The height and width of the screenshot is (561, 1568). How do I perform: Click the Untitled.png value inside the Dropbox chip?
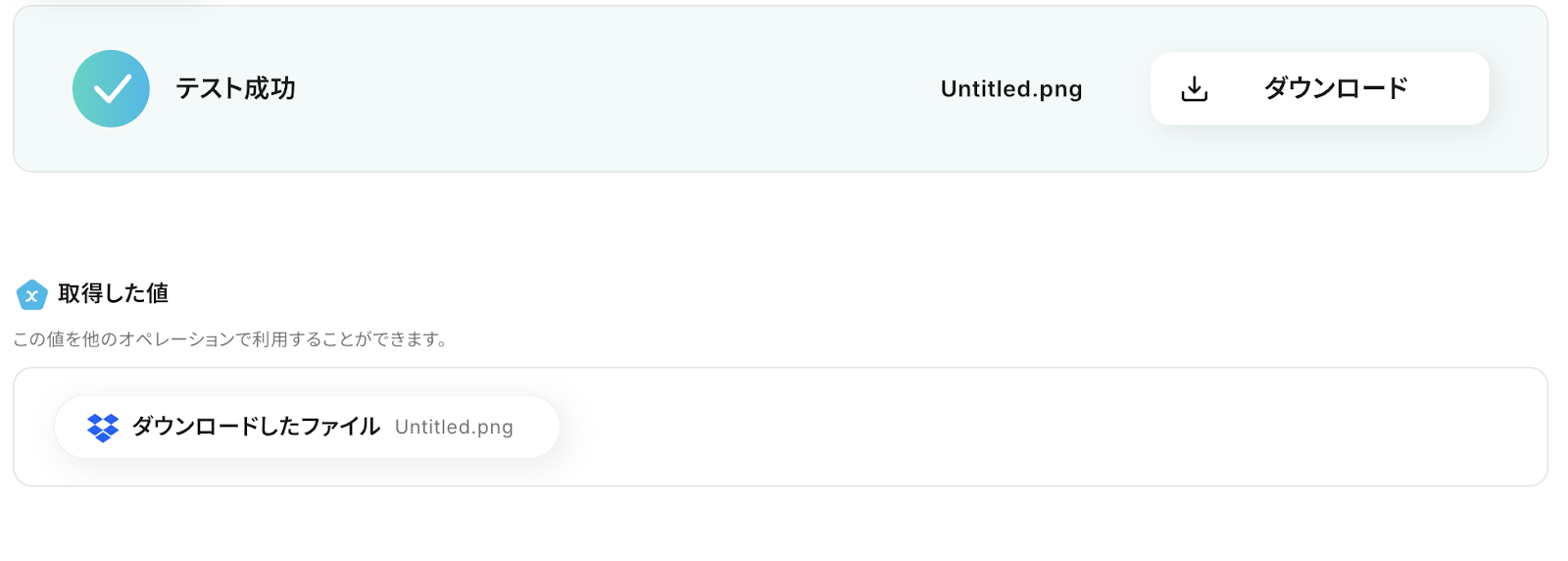[454, 428]
